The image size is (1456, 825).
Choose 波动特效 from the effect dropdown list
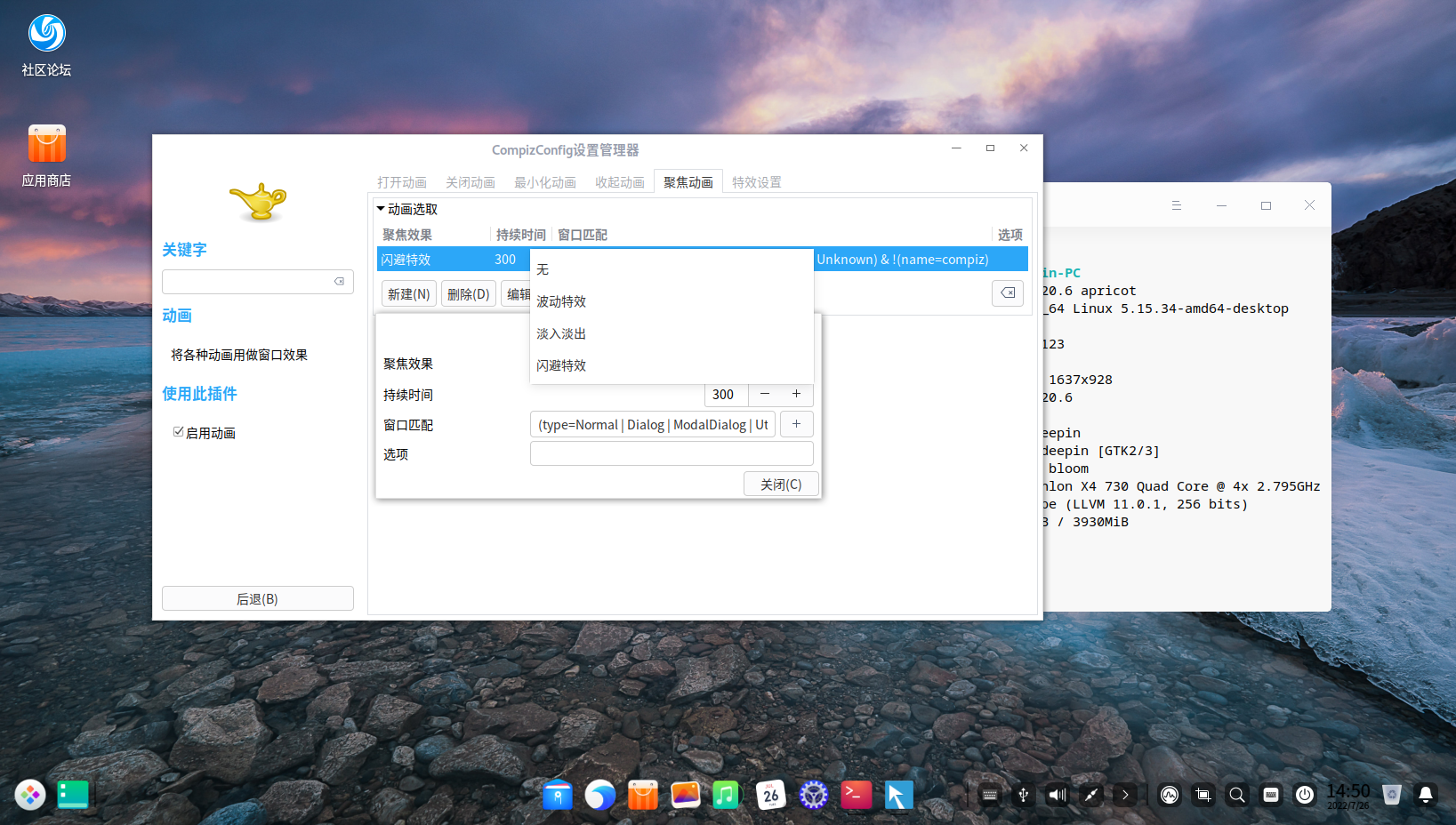pyautogui.click(x=672, y=301)
